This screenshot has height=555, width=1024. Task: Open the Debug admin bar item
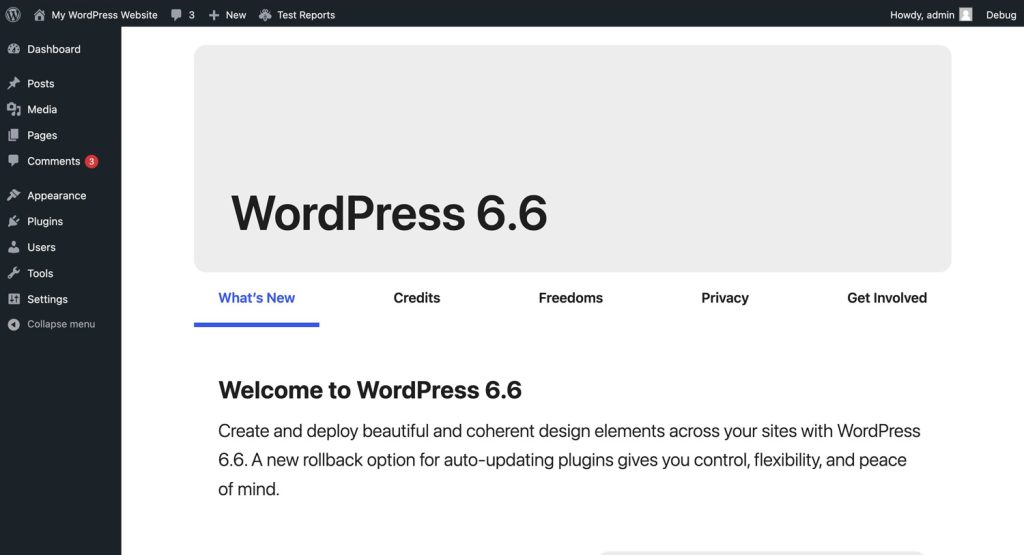1000,15
